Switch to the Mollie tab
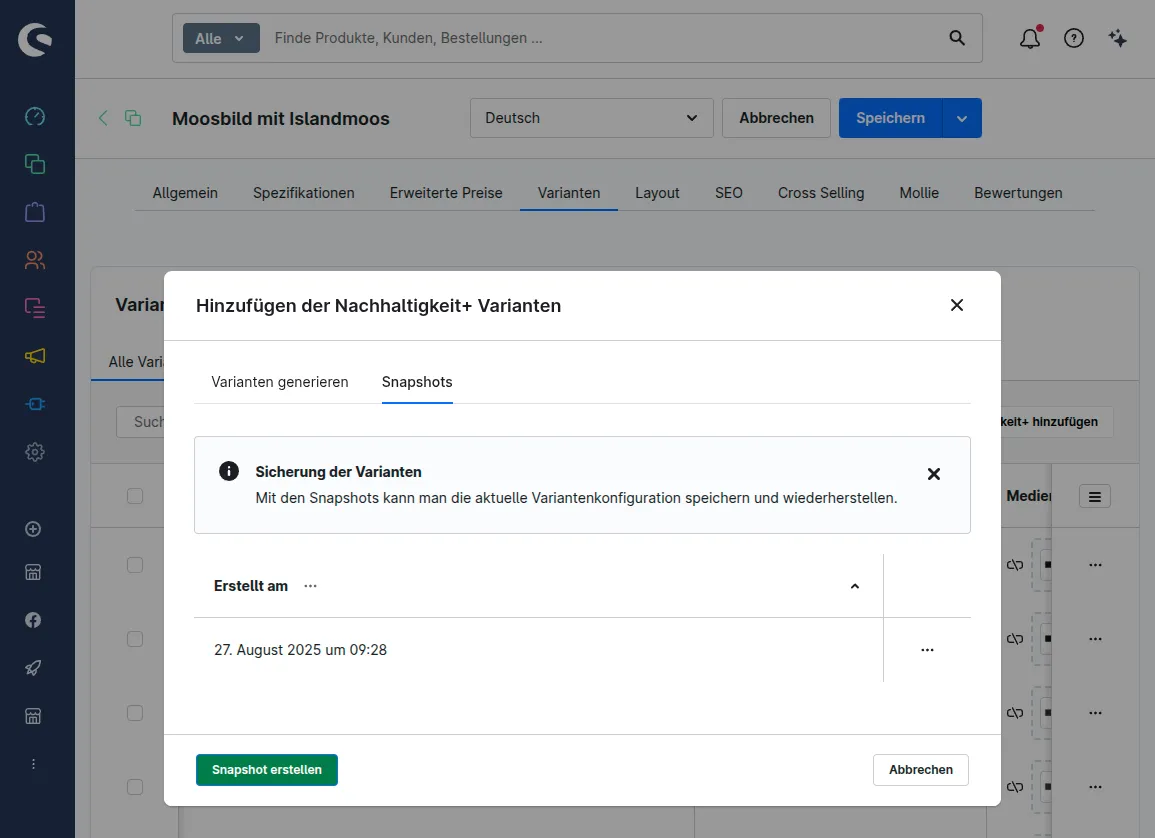1155x838 pixels. coord(919,193)
